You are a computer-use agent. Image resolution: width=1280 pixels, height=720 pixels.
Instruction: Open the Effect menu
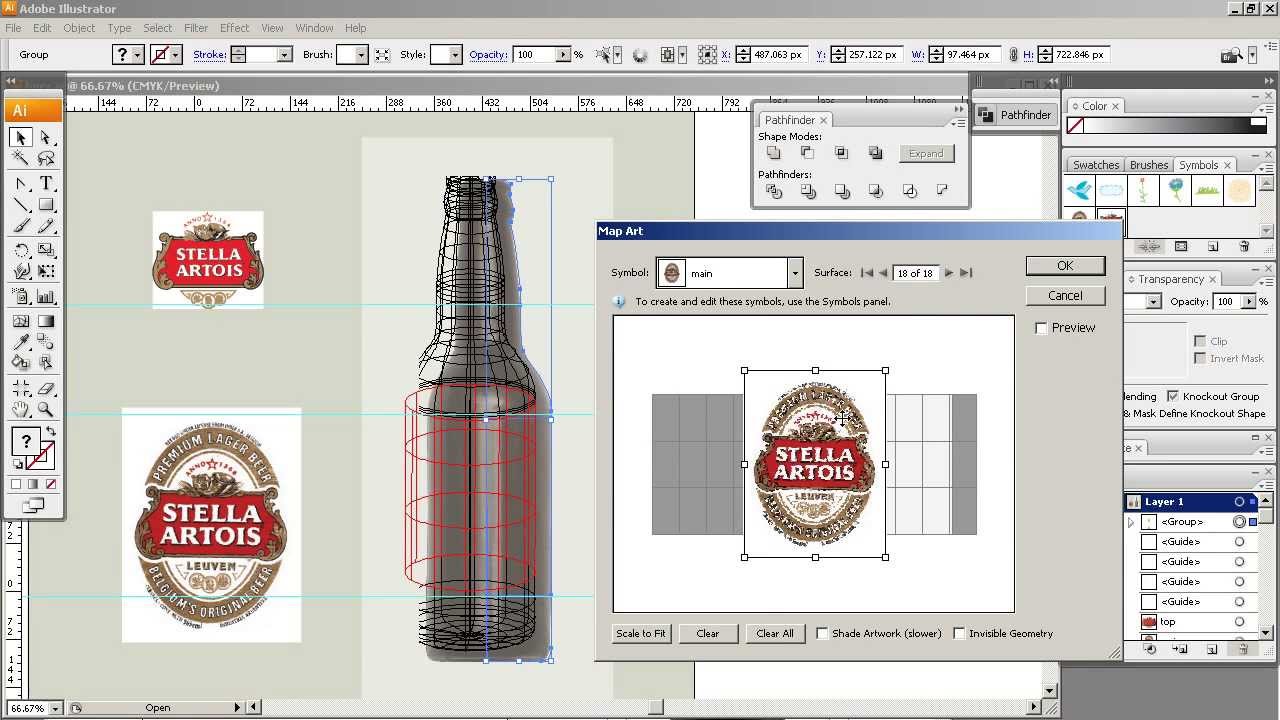coord(235,28)
